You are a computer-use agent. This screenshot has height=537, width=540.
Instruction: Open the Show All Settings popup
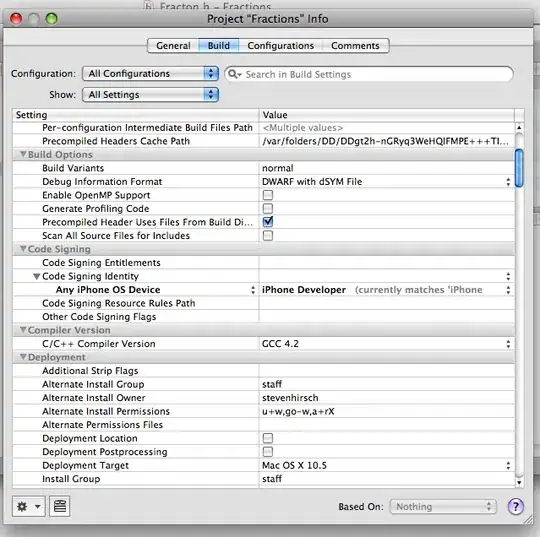(150, 94)
